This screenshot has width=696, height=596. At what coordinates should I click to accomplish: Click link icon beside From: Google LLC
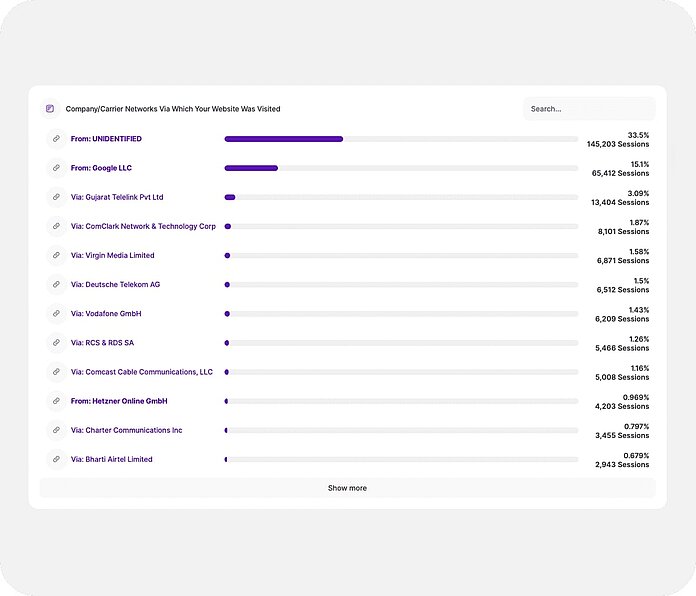click(56, 168)
